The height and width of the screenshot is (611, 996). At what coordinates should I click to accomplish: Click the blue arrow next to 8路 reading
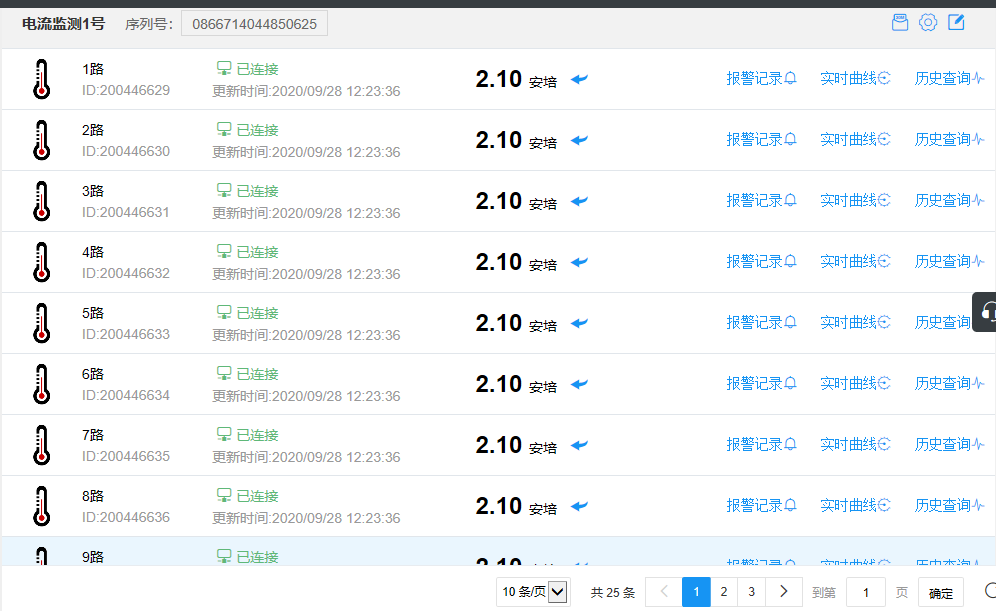(x=579, y=506)
